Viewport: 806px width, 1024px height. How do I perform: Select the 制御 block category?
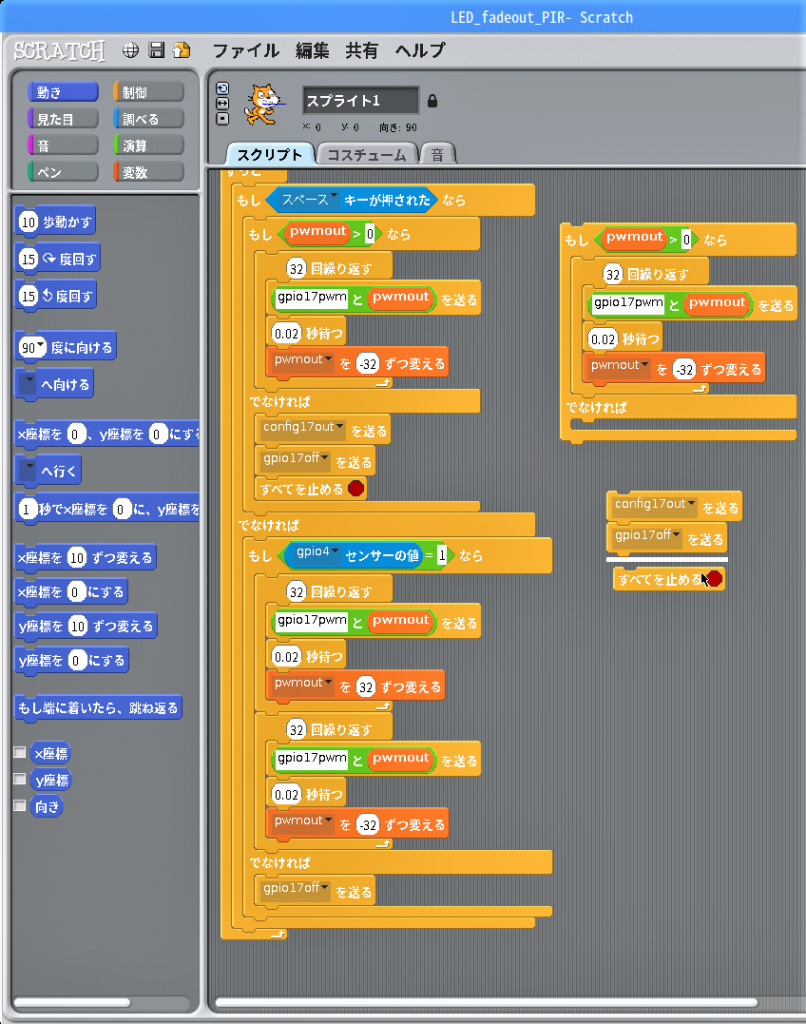point(149,92)
